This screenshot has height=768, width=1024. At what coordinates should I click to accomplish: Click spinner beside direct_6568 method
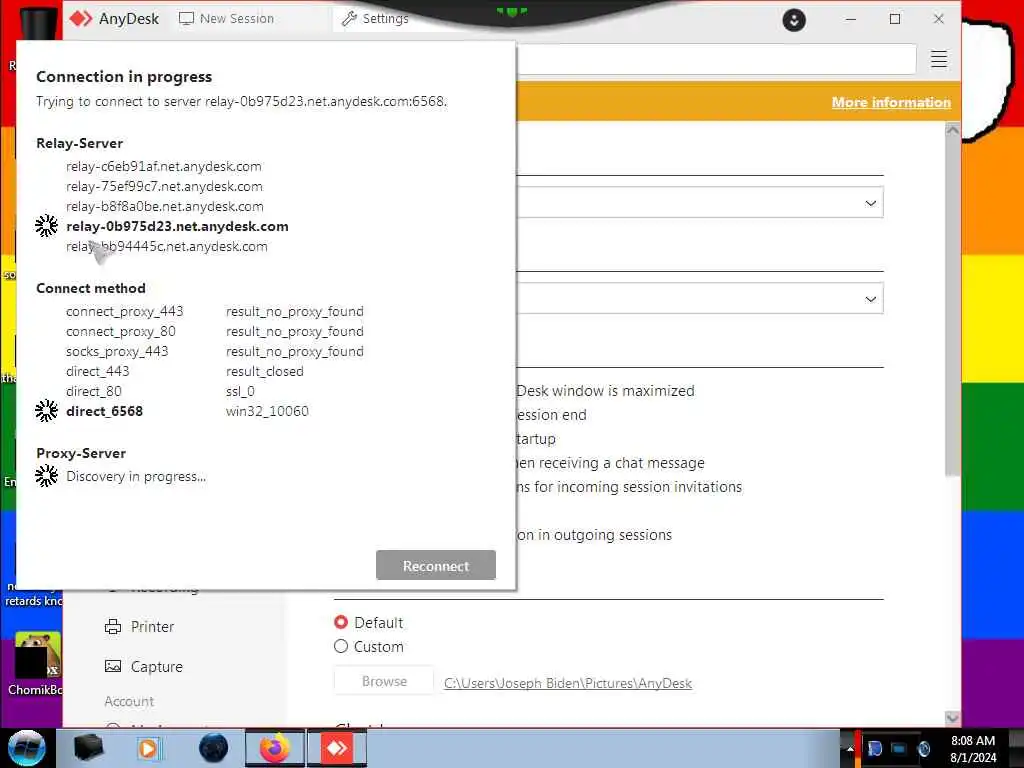[x=46, y=411]
